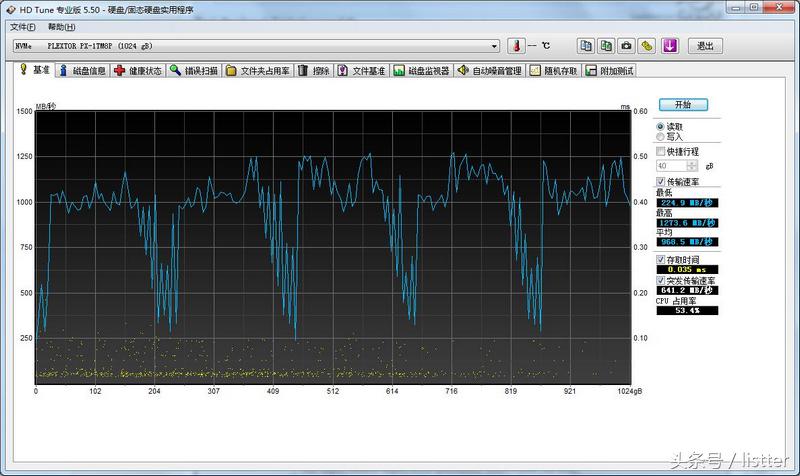Viewport: 800px width, 476px height.
Task: Click the temperature thermometer icon
Action: (515, 46)
